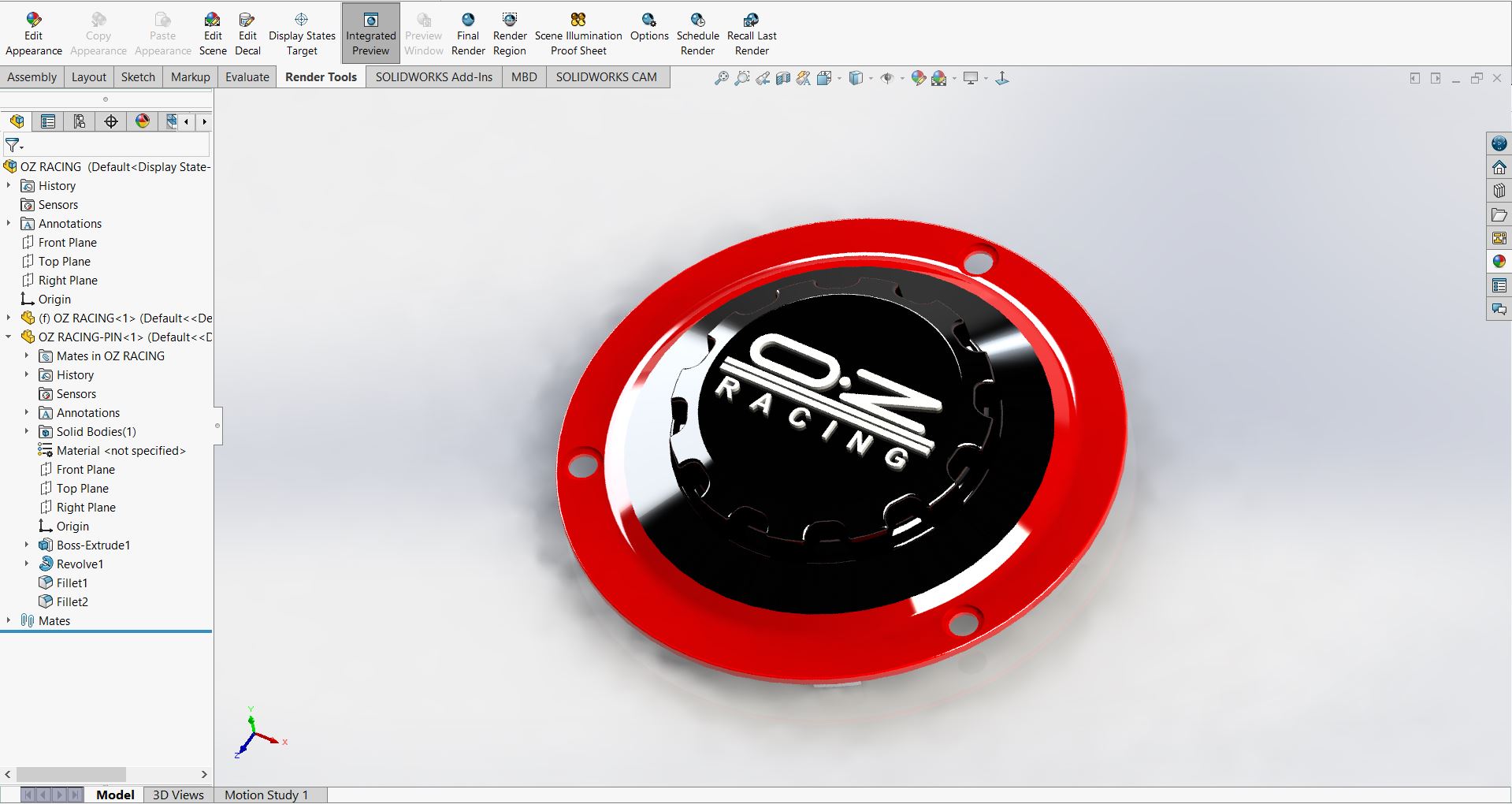Open Schedule Render dialog
Viewport: 1512px width, 804px height.
[697, 34]
